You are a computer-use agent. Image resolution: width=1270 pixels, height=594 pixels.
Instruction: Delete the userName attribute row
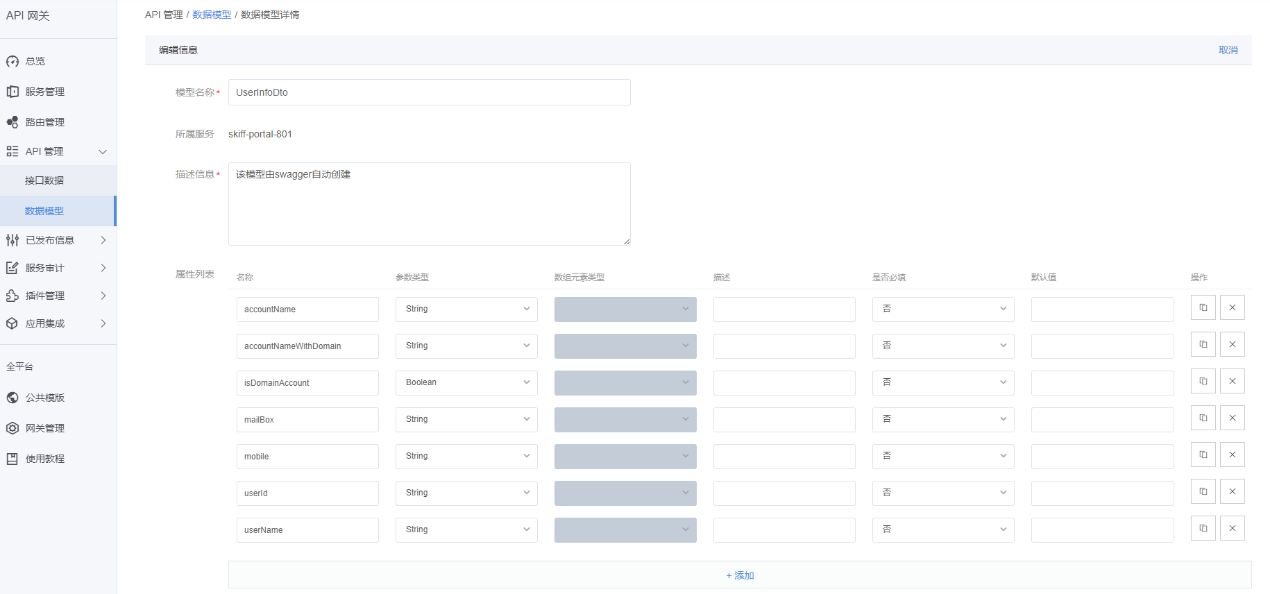click(x=1232, y=529)
